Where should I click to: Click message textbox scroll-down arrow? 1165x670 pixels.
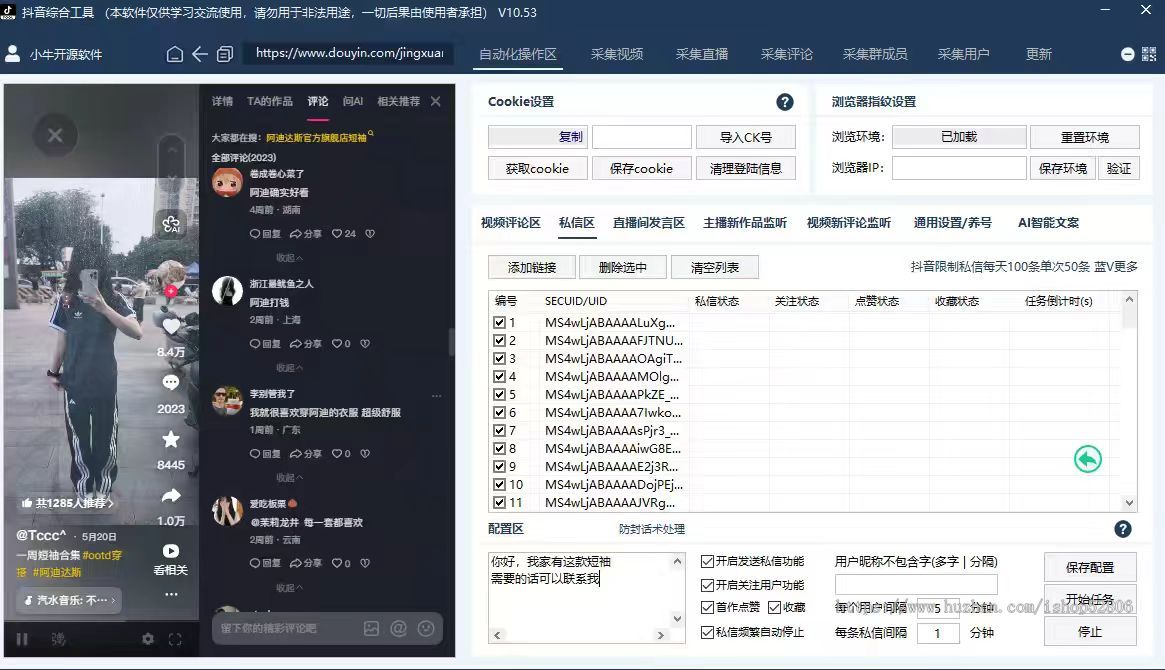pos(677,618)
